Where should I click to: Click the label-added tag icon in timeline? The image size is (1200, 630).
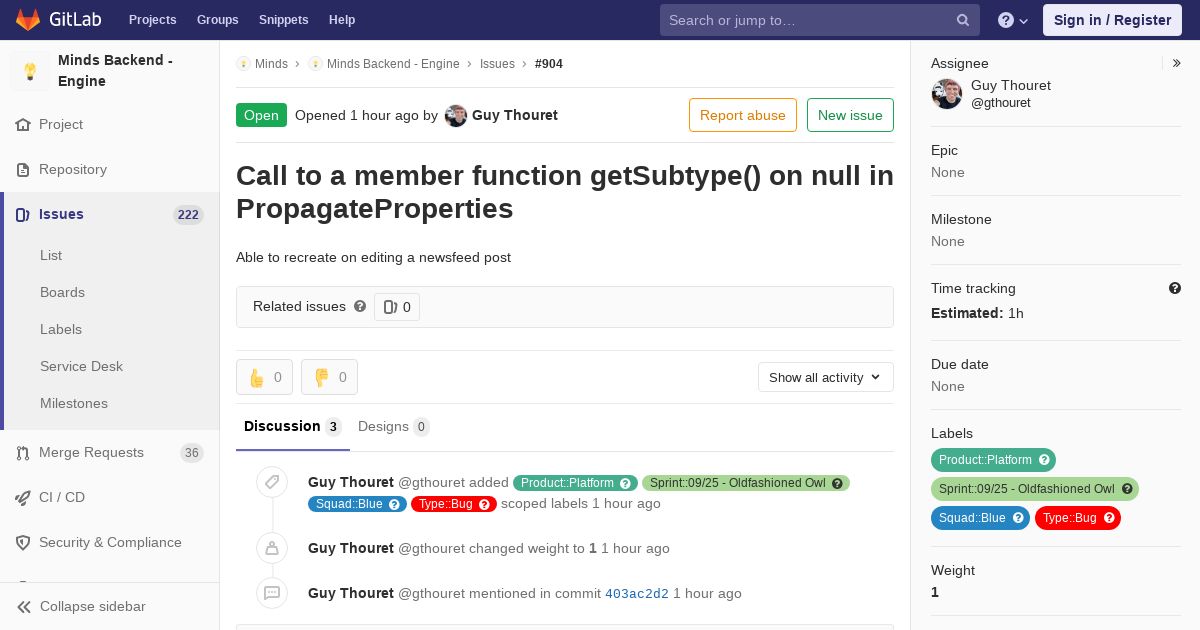(x=272, y=483)
